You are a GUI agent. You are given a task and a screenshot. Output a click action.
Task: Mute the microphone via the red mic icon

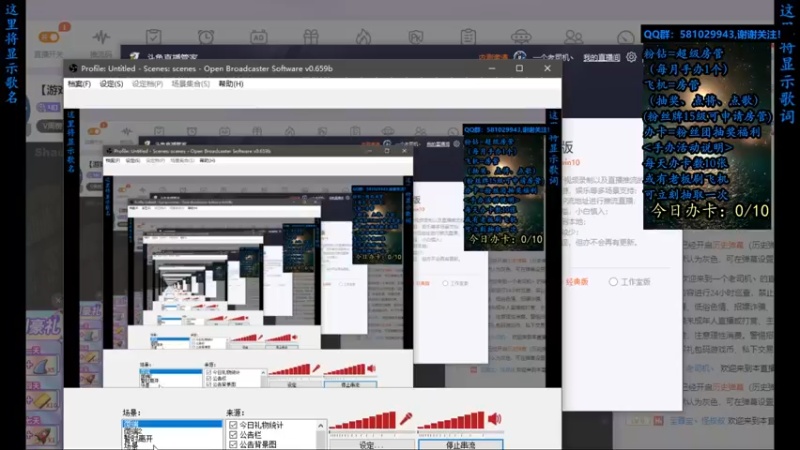(406, 419)
